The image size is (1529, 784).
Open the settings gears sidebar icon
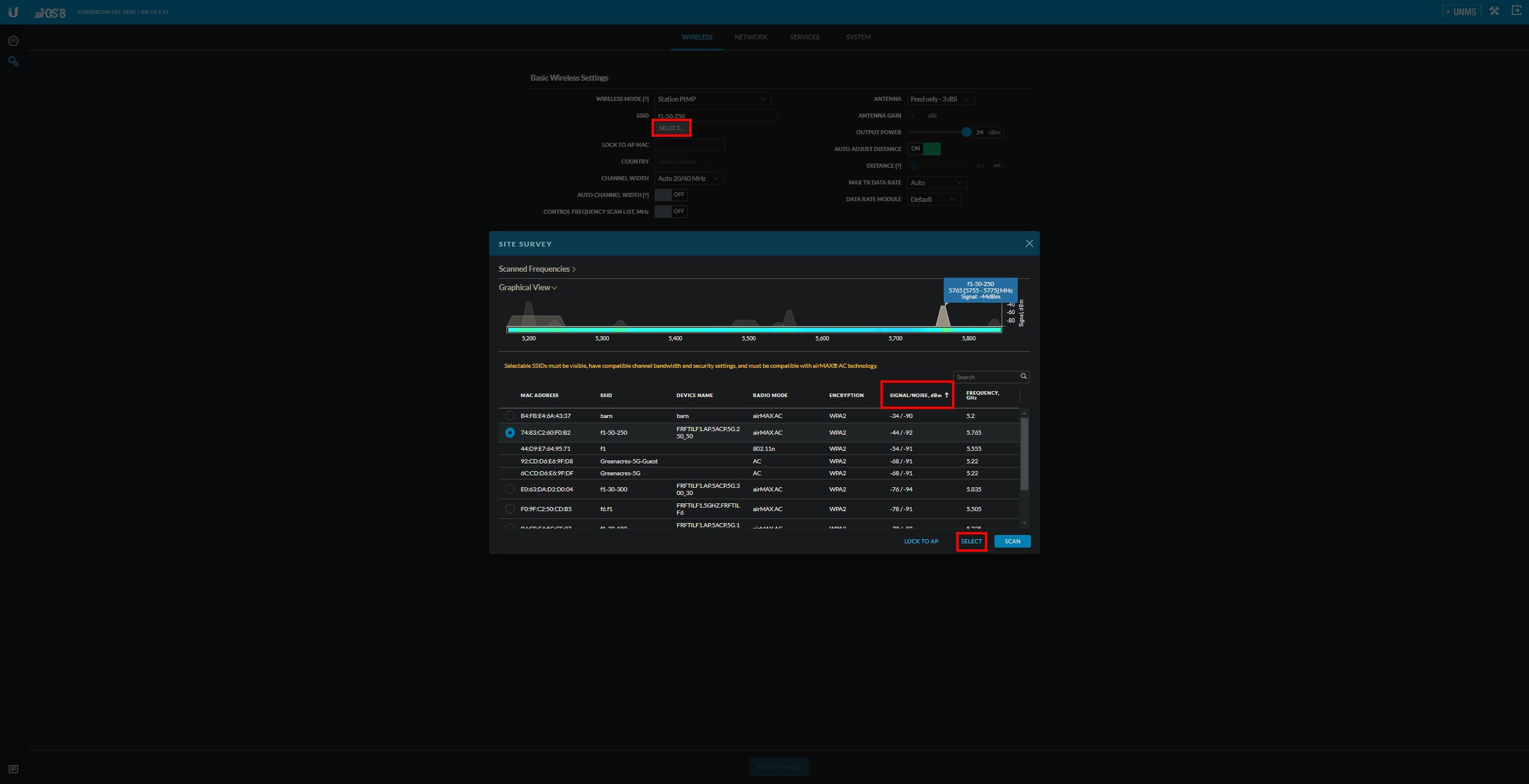tap(13, 61)
